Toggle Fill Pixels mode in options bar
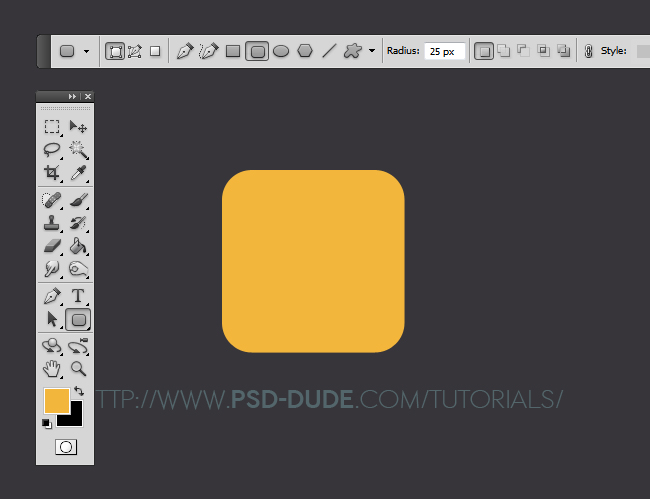The width and height of the screenshot is (650, 499). point(155,51)
